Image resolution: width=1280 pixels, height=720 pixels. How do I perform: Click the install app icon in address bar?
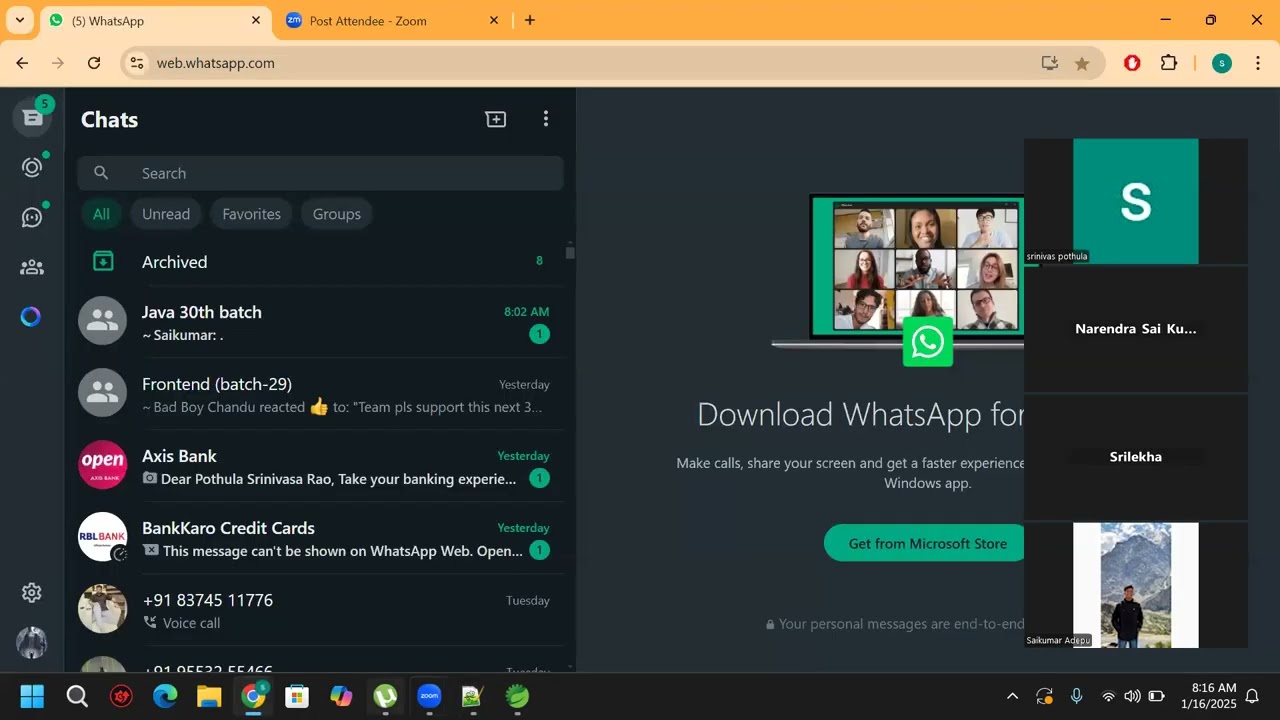pyautogui.click(x=1049, y=63)
